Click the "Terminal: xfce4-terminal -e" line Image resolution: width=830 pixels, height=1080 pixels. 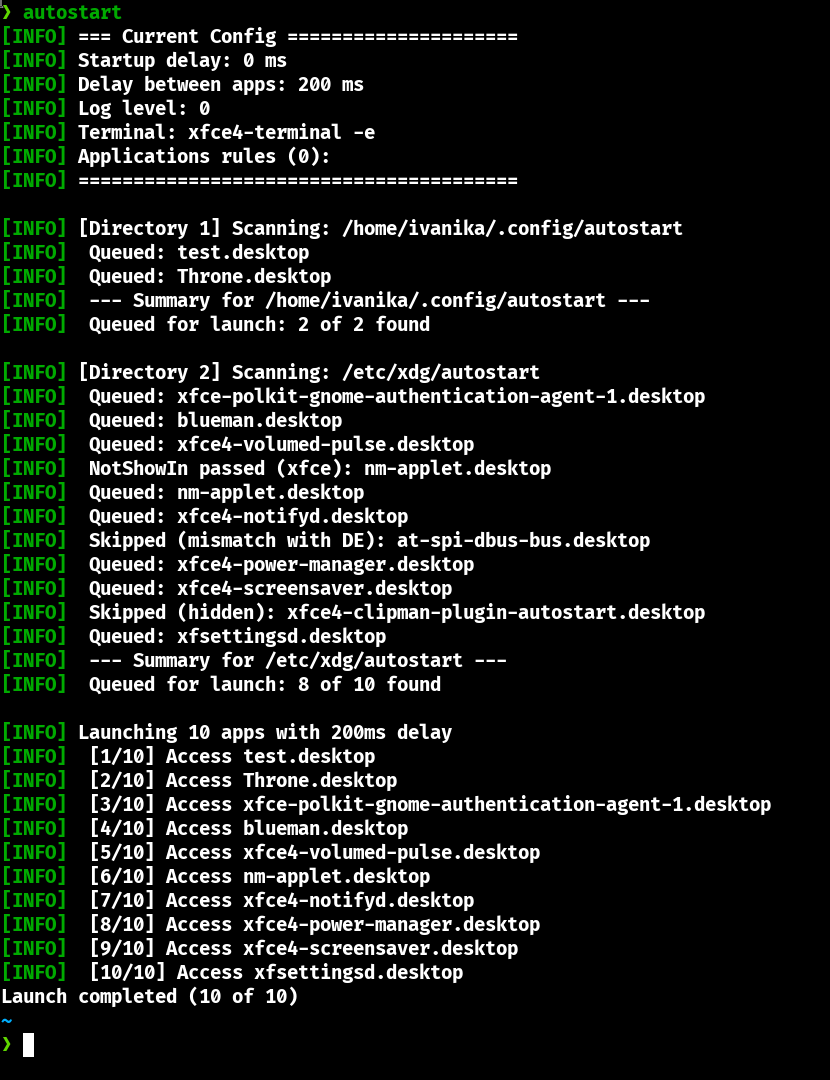(x=226, y=132)
